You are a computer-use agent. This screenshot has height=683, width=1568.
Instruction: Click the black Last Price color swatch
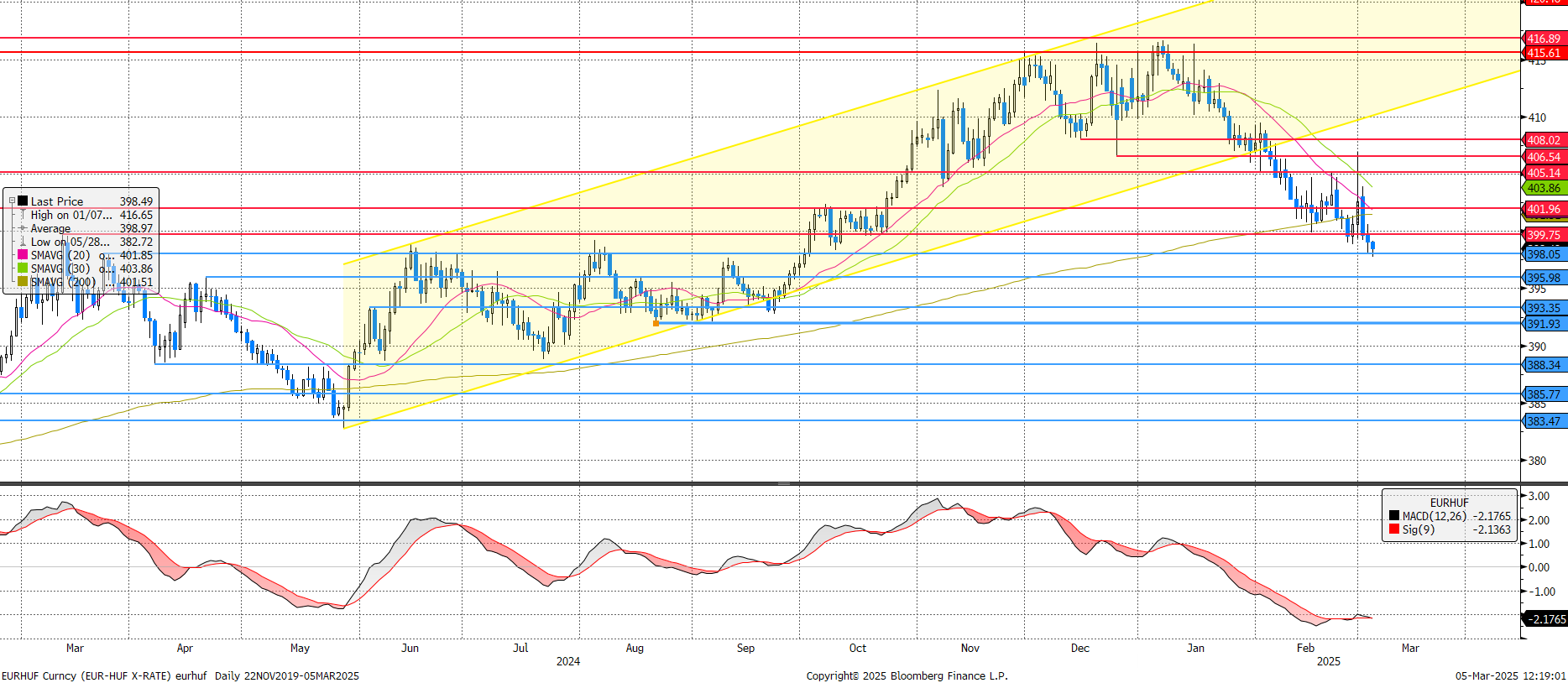point(23,201)
